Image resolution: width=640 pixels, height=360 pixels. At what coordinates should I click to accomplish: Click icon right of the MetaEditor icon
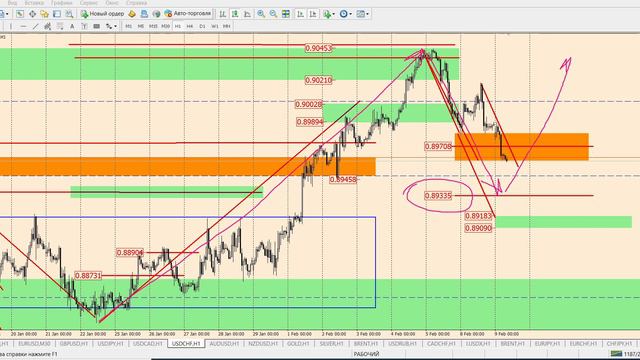point(144,14)
